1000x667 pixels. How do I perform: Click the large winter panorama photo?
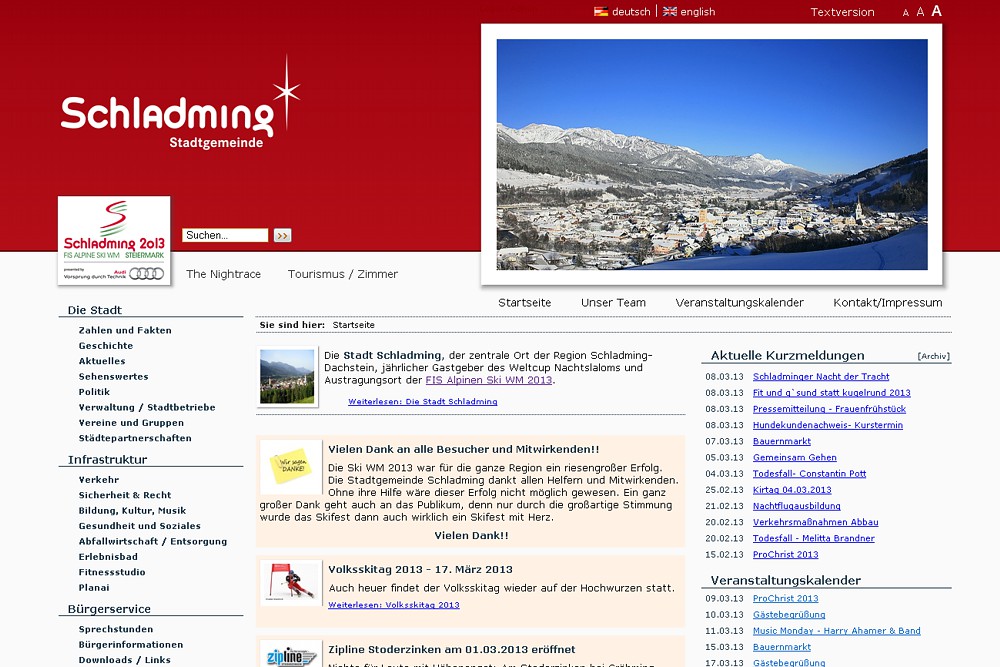(x=712, y=154)
